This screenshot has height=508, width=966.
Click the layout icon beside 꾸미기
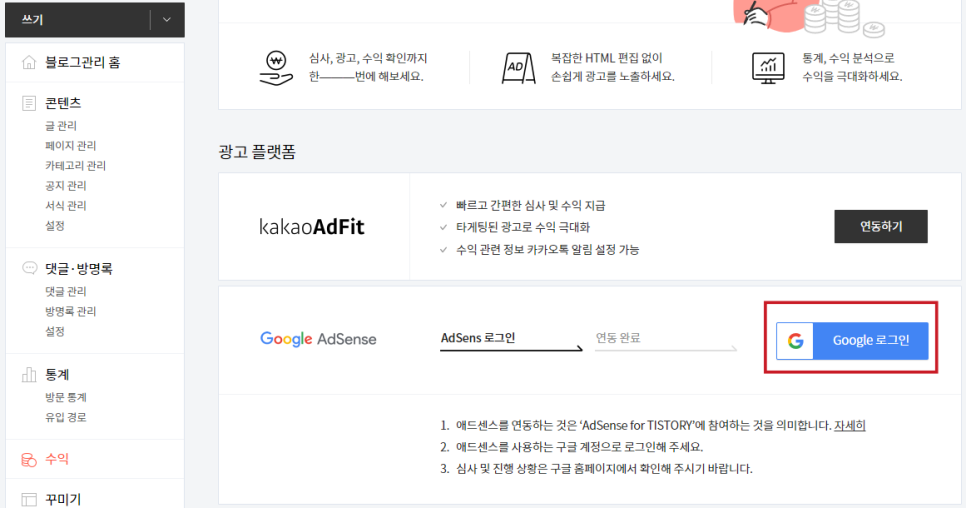[29, 499]
